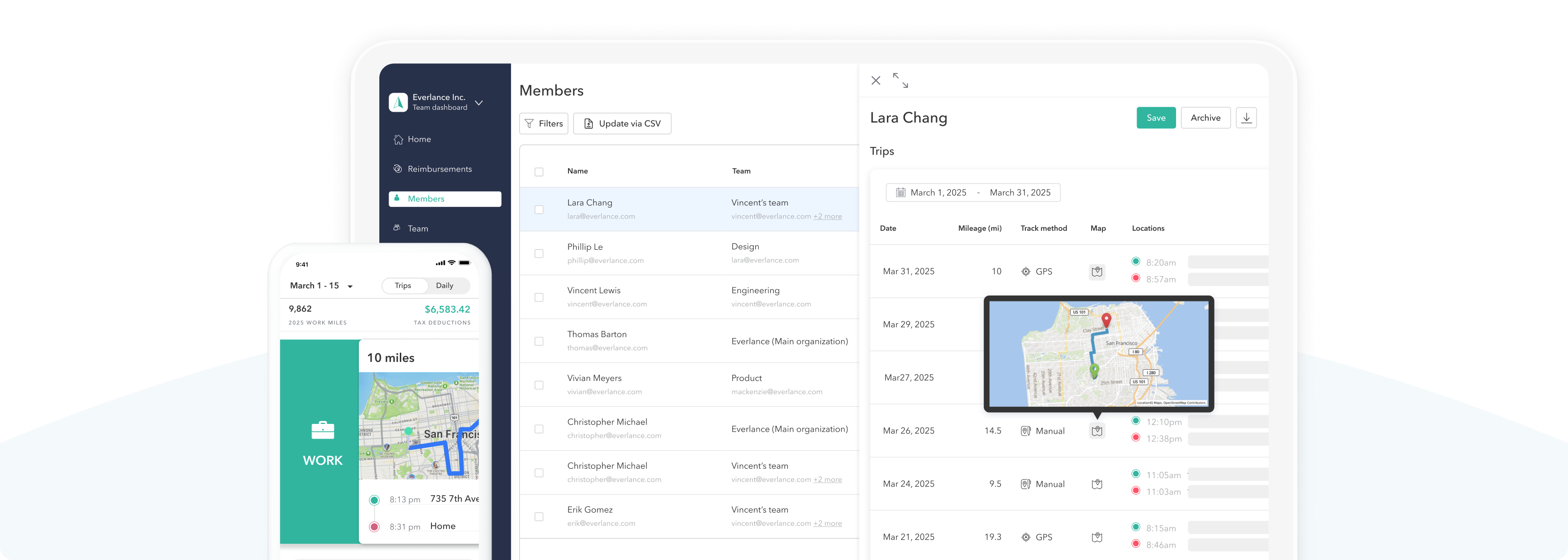Expand the detail panel to full screen
Image resolution: width=1568 pixels, height=560 pixels.
pyautogui.click(x=900, y=80)
